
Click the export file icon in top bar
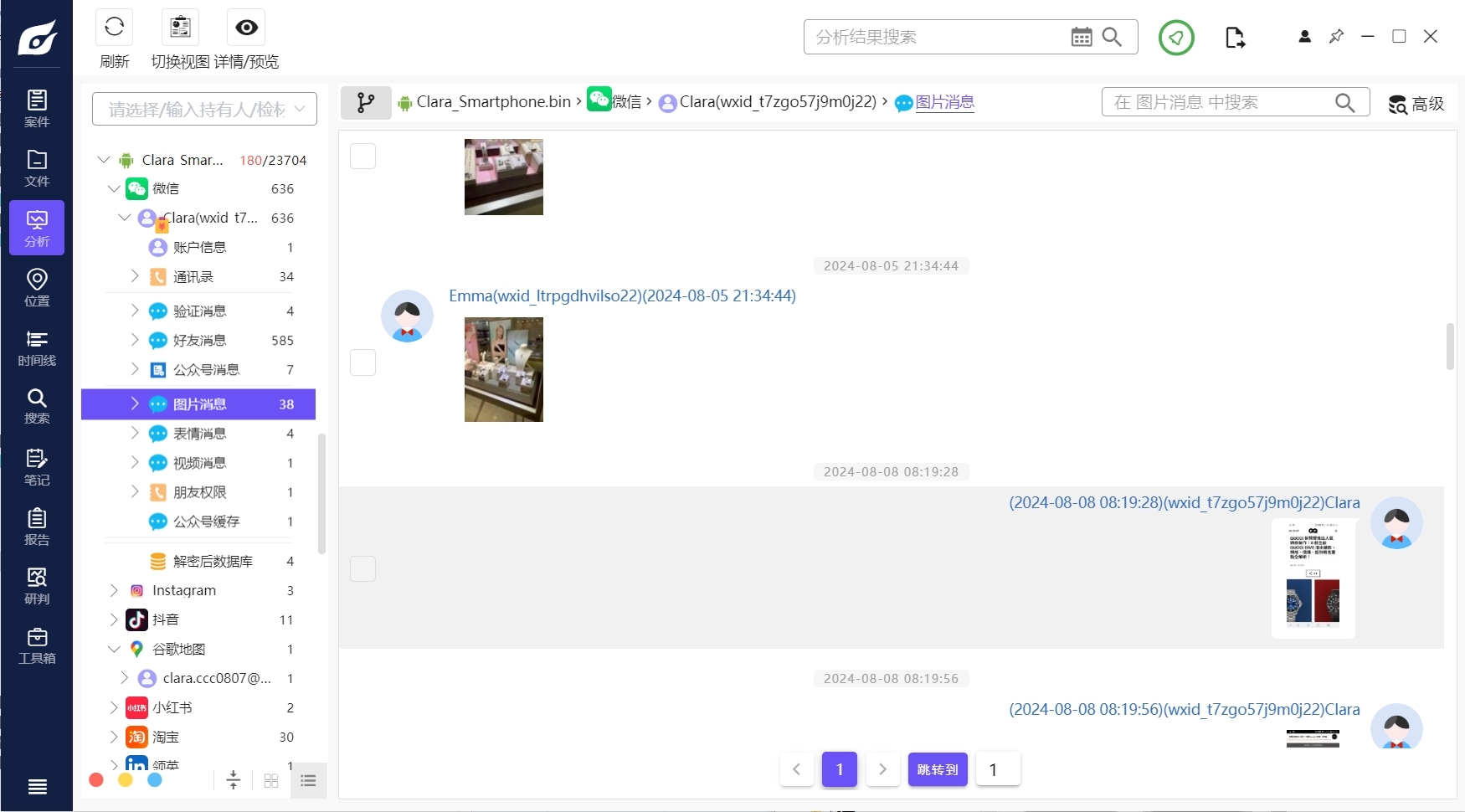1235,38
